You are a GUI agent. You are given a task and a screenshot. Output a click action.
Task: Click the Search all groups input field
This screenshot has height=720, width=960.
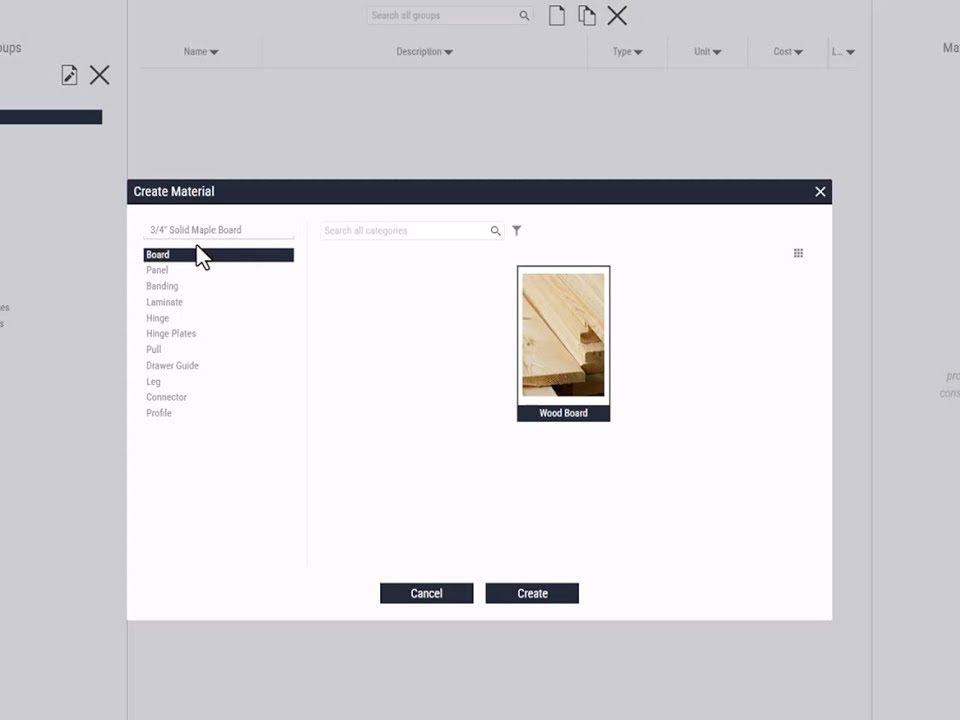pos(440,15)
